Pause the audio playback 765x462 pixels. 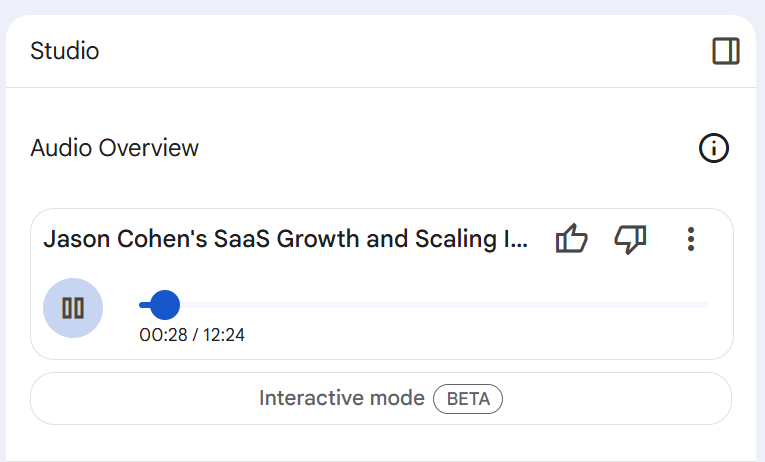click(73, 308)
